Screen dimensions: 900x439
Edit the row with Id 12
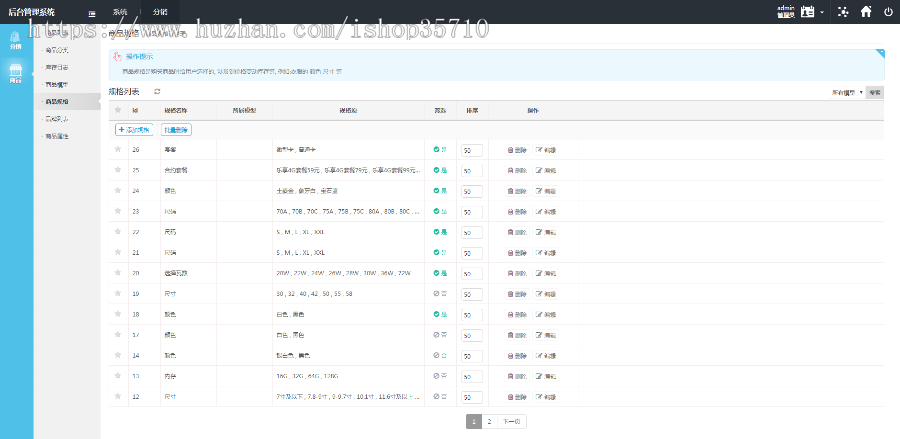pyautogui.click(x=545, y=397)
